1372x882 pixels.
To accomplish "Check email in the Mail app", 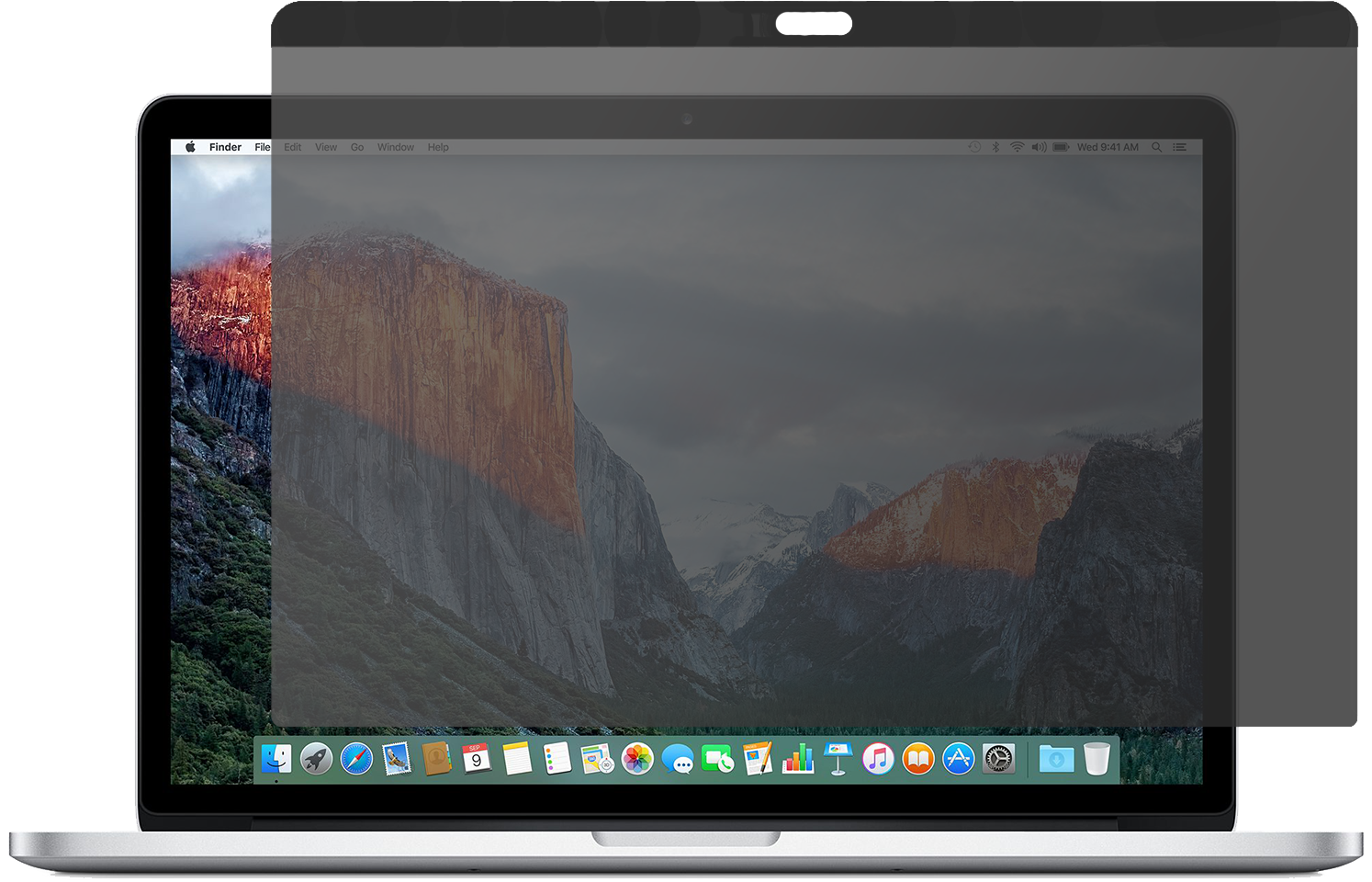I will (397, 759).
